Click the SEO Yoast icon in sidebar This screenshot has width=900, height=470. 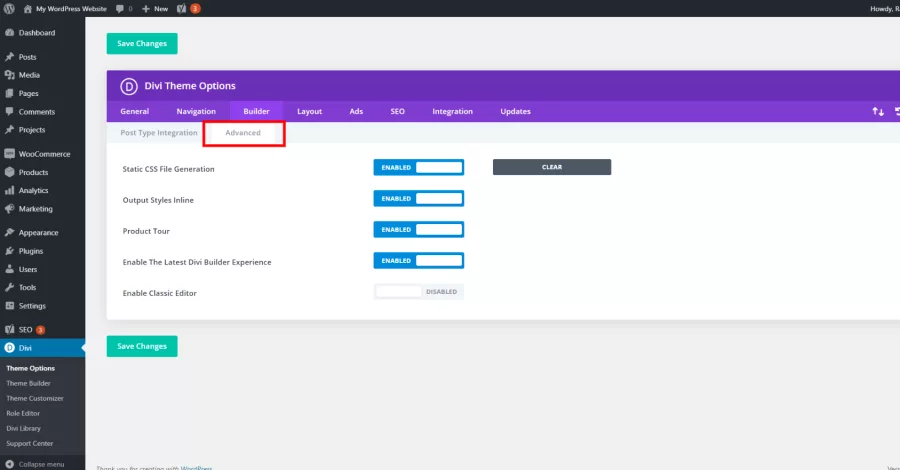coord(9,329)
